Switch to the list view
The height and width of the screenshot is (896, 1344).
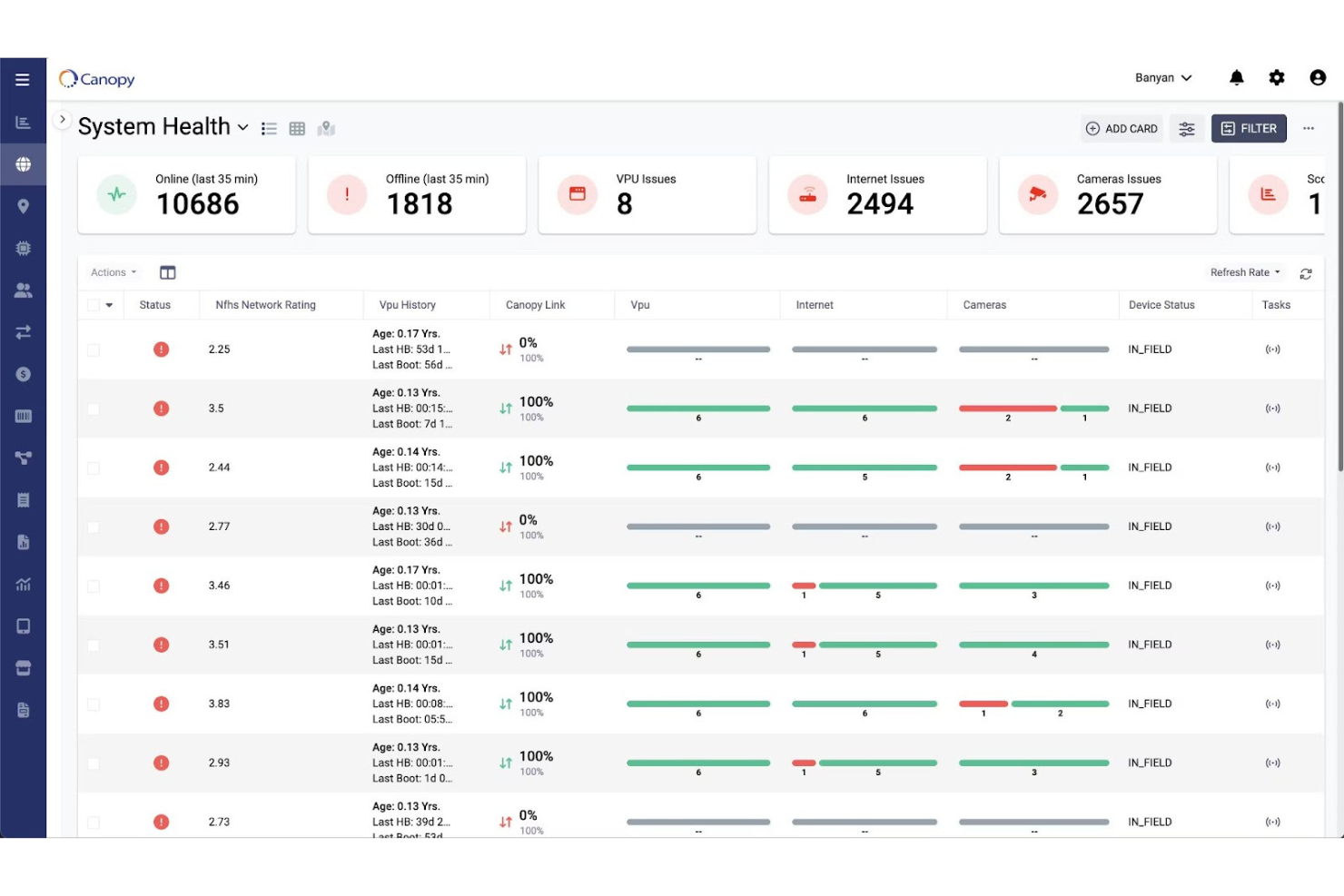pos(269,129)
